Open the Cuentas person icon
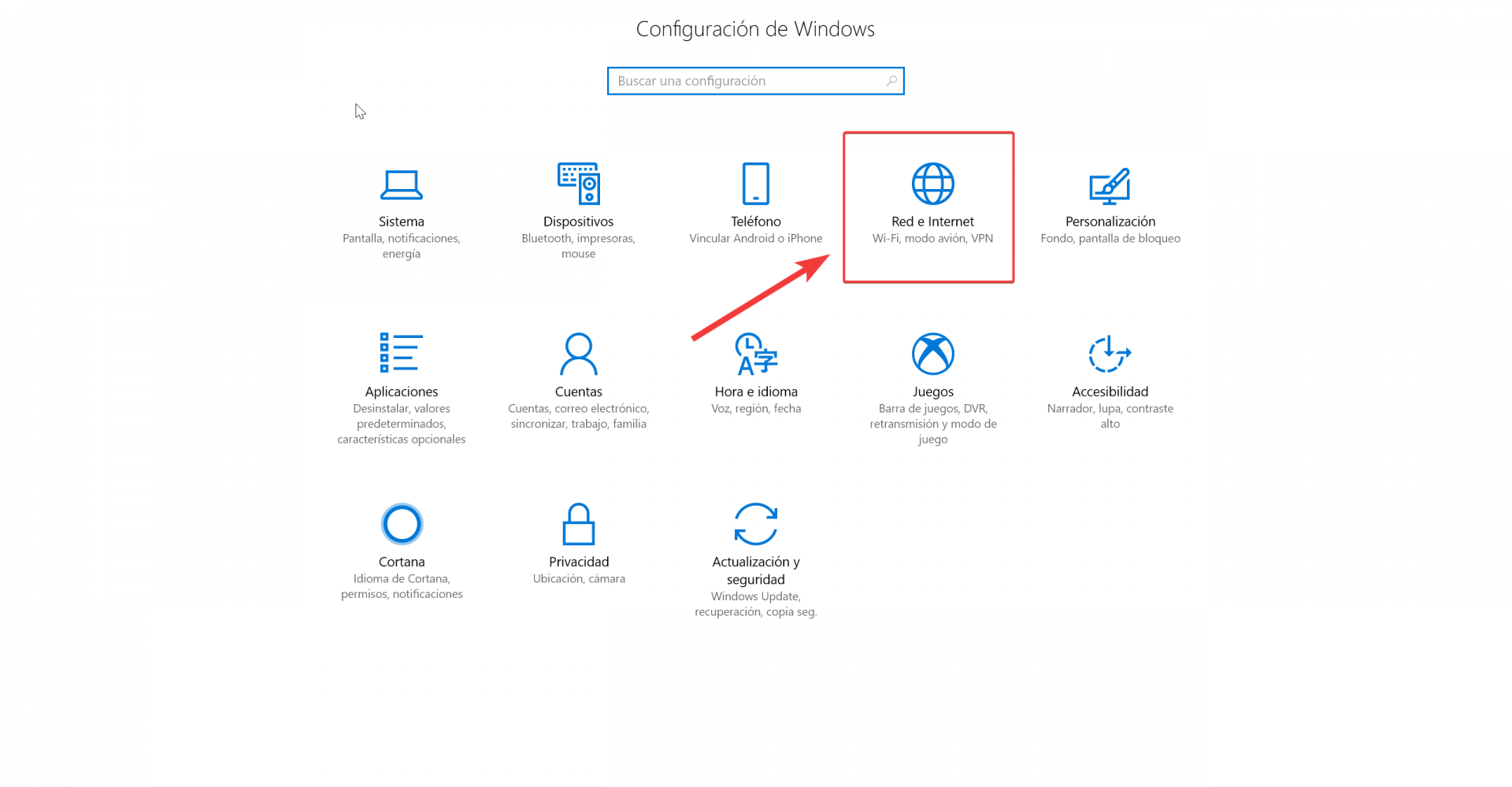Image resolution: width=1512 pixels, height=787 pixels. pyautogui.click(x=579, y=354)
